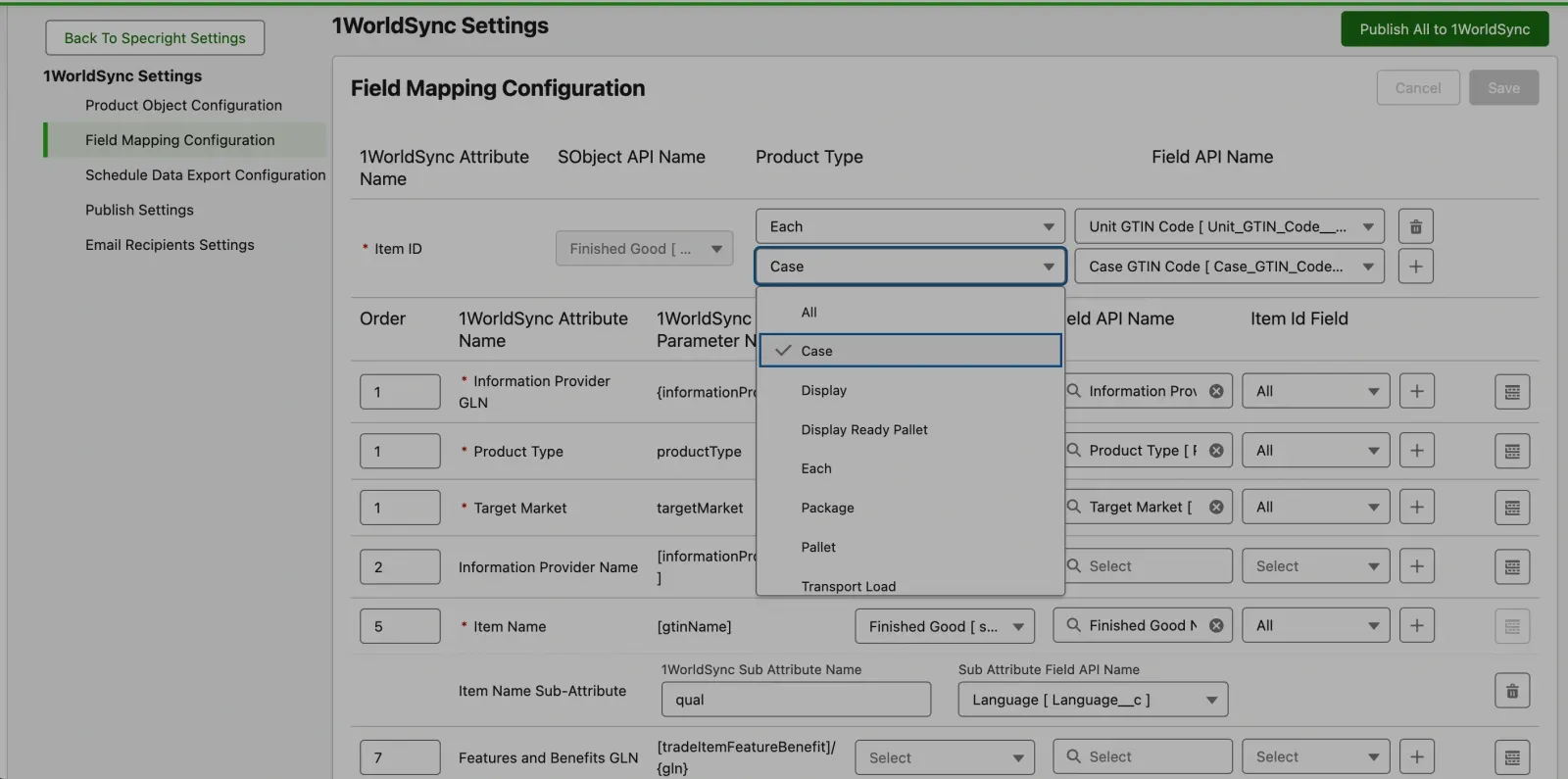Click the Cancel button
This screenshot has height=779, width=1568.
(x=1418, y=88)
